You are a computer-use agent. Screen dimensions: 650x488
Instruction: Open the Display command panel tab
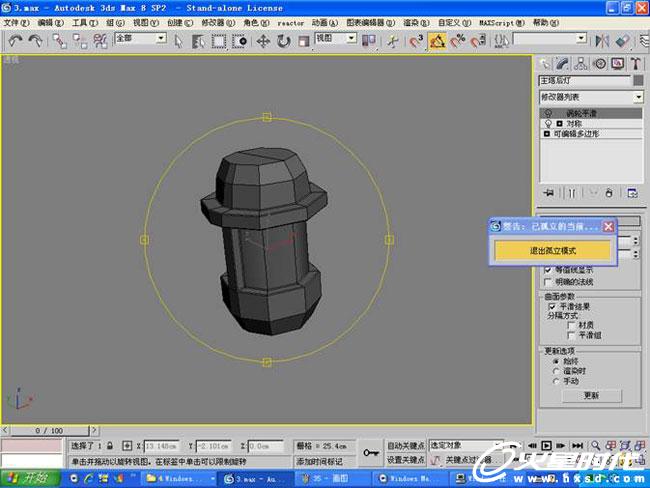pos(618,63)
